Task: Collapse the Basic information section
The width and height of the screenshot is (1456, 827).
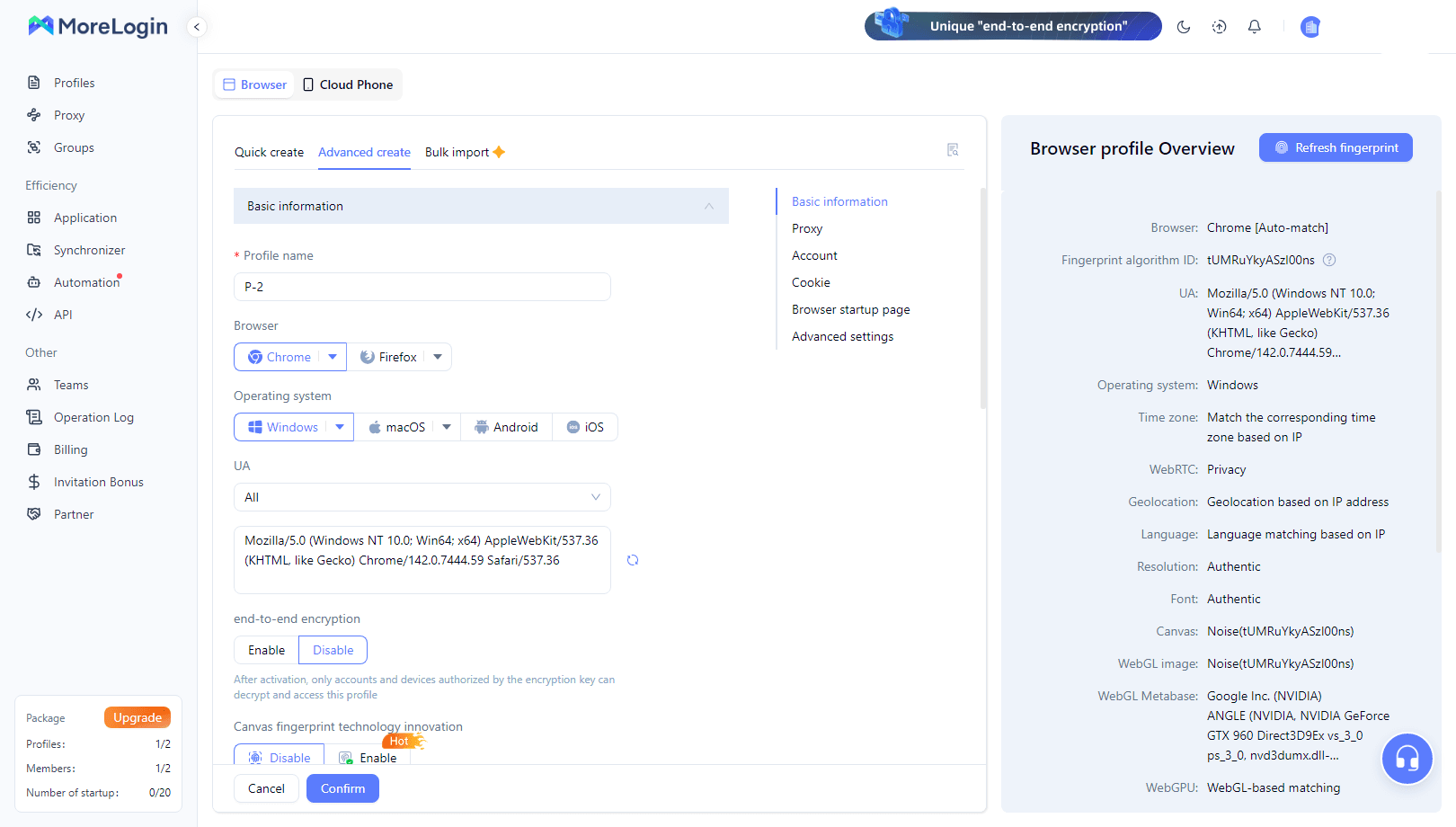Action: coord(708,205)
